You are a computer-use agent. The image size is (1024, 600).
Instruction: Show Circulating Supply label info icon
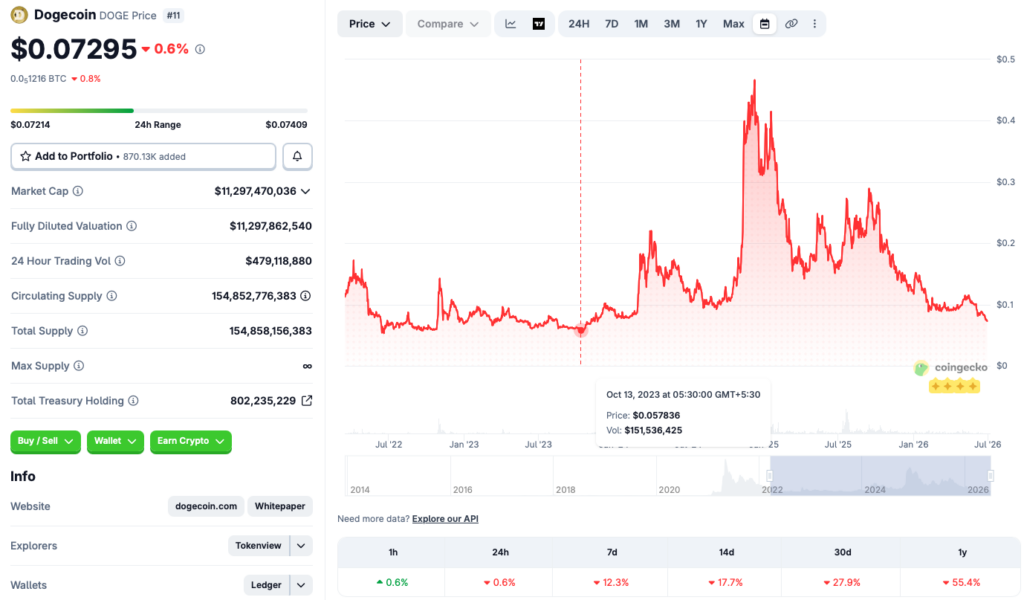point(112,296)
